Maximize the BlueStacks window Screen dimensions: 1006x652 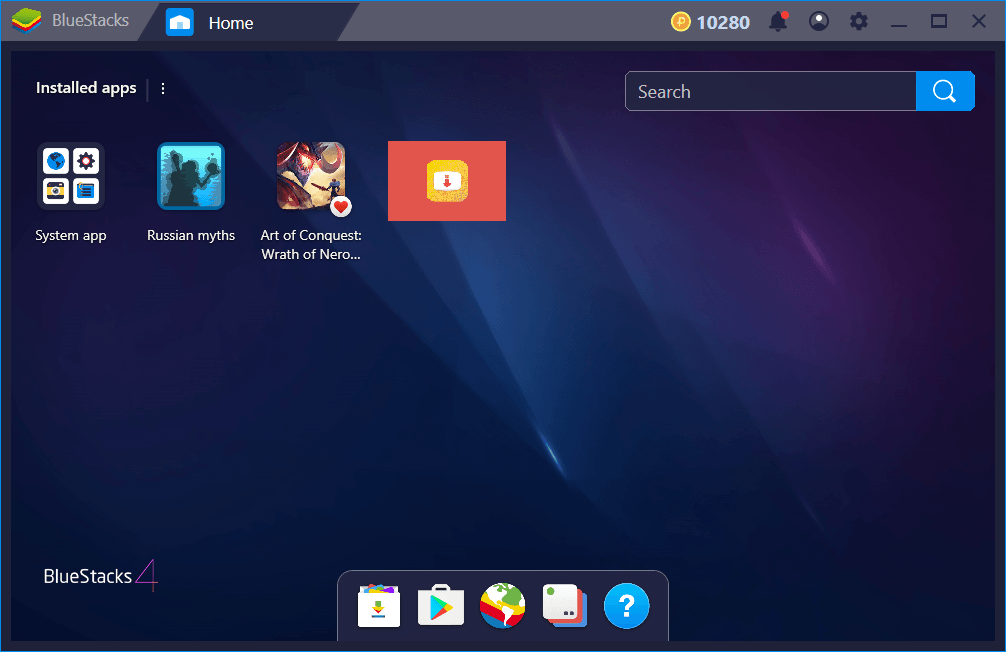939,22
